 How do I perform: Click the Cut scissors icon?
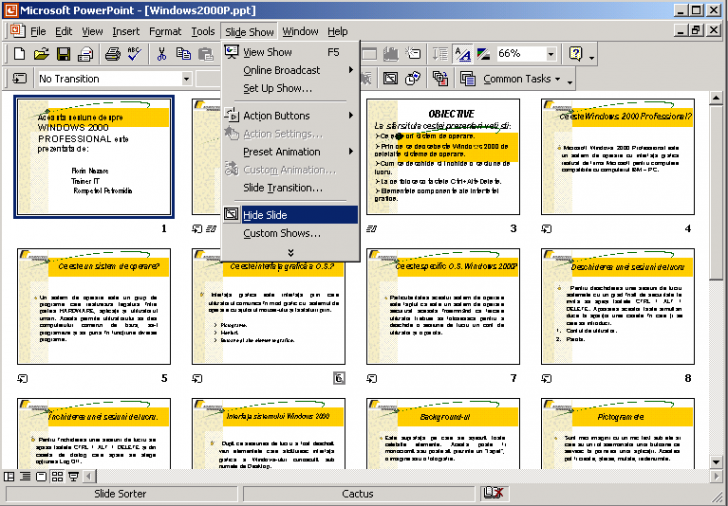point(161,54)
